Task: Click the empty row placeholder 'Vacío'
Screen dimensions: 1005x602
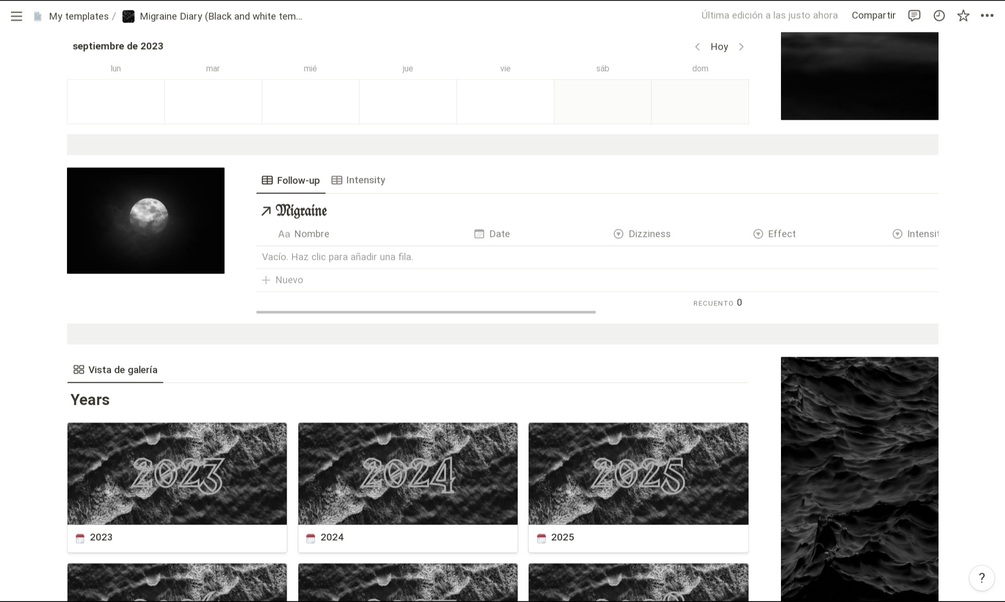Action: click(x=338, y=257)
